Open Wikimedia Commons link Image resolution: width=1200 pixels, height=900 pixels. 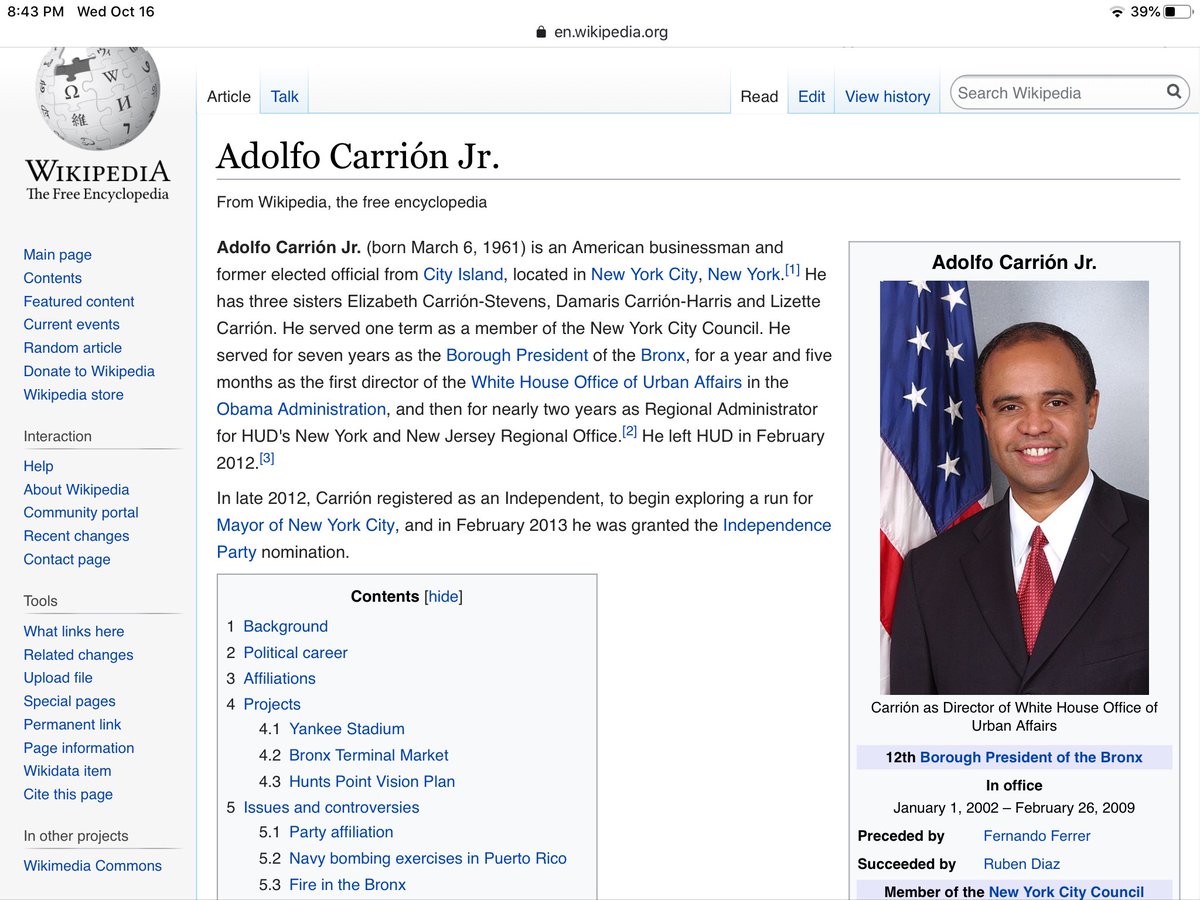[x=93, y=866]
